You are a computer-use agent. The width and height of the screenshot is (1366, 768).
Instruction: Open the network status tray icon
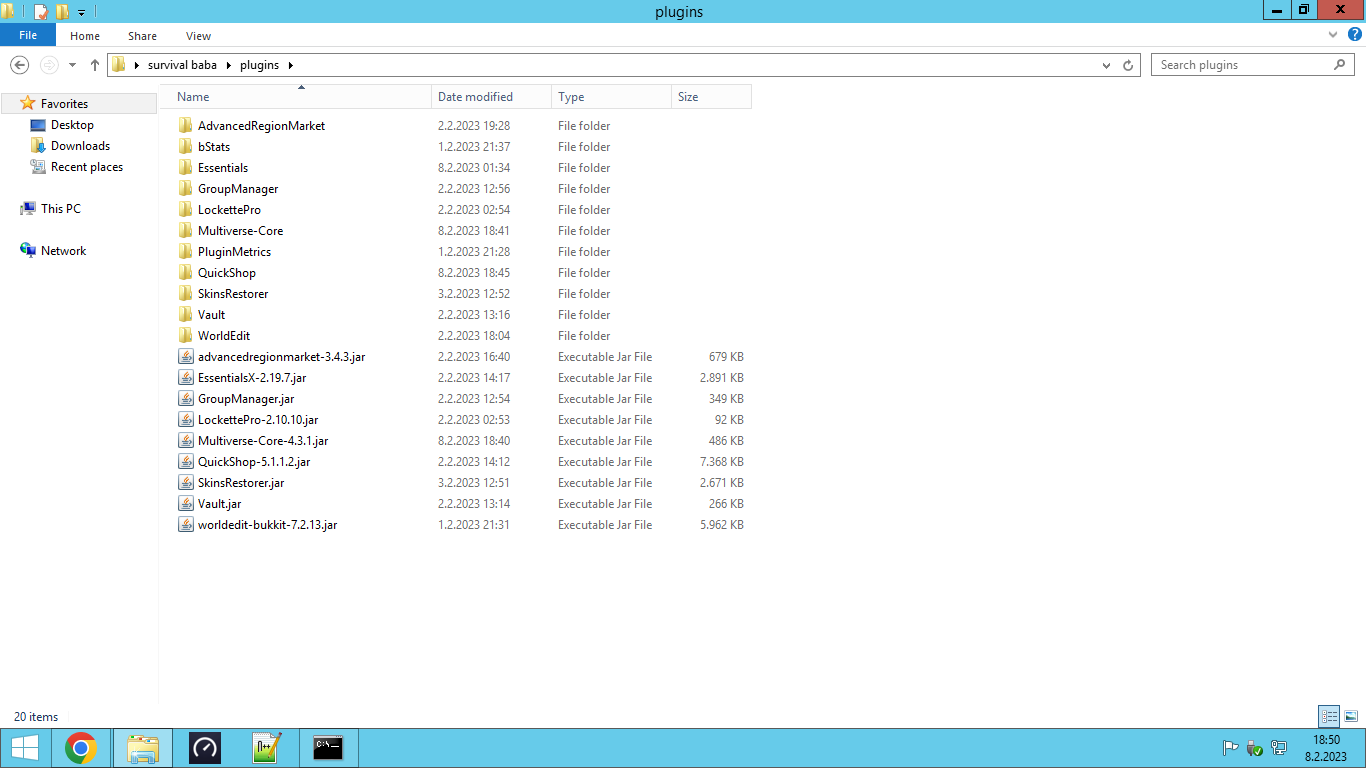tap(1278, 748)
